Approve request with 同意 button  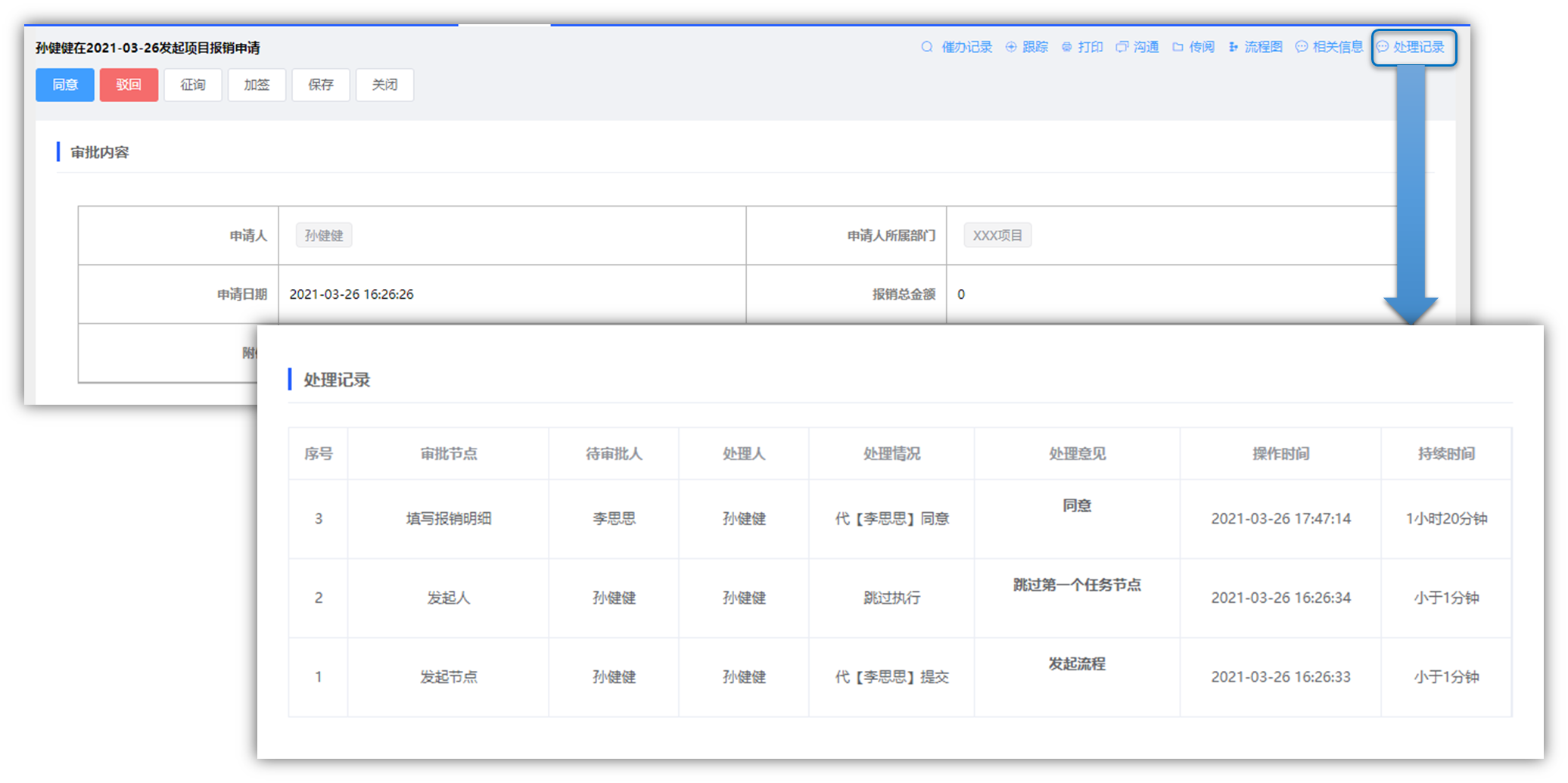[65, 85]
